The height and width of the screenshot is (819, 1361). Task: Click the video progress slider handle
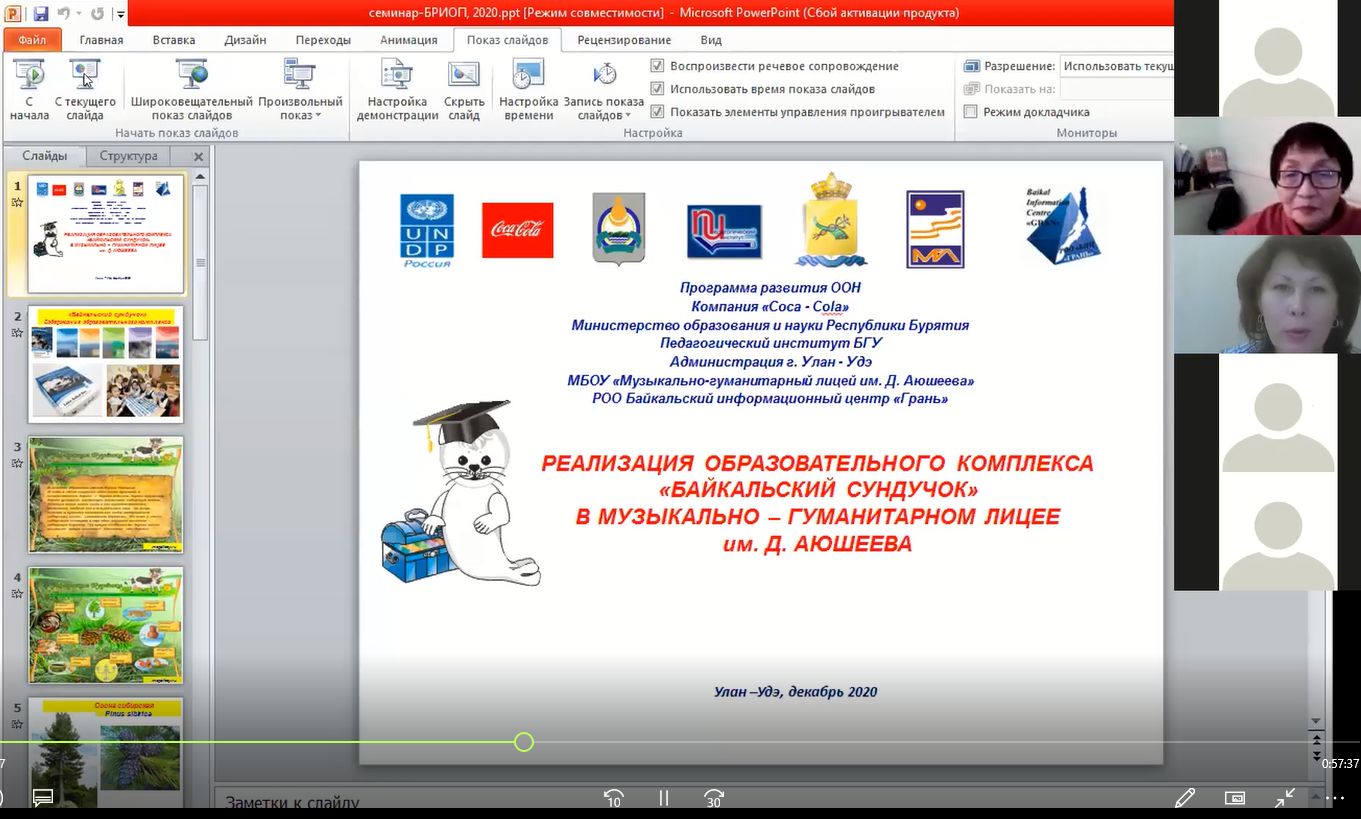[524, 742]
